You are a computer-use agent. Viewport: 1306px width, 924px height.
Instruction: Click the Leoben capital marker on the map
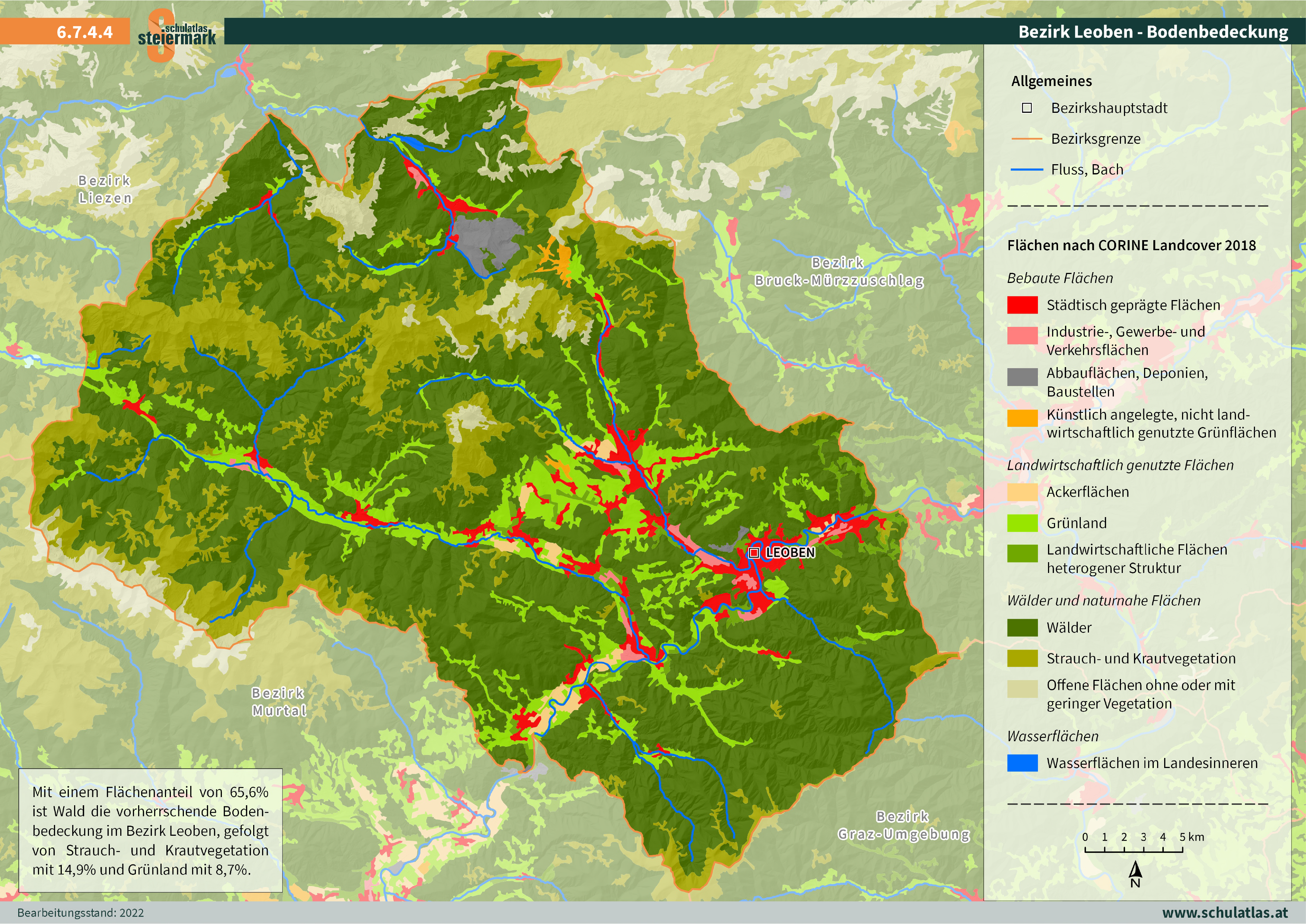point(754,552)
